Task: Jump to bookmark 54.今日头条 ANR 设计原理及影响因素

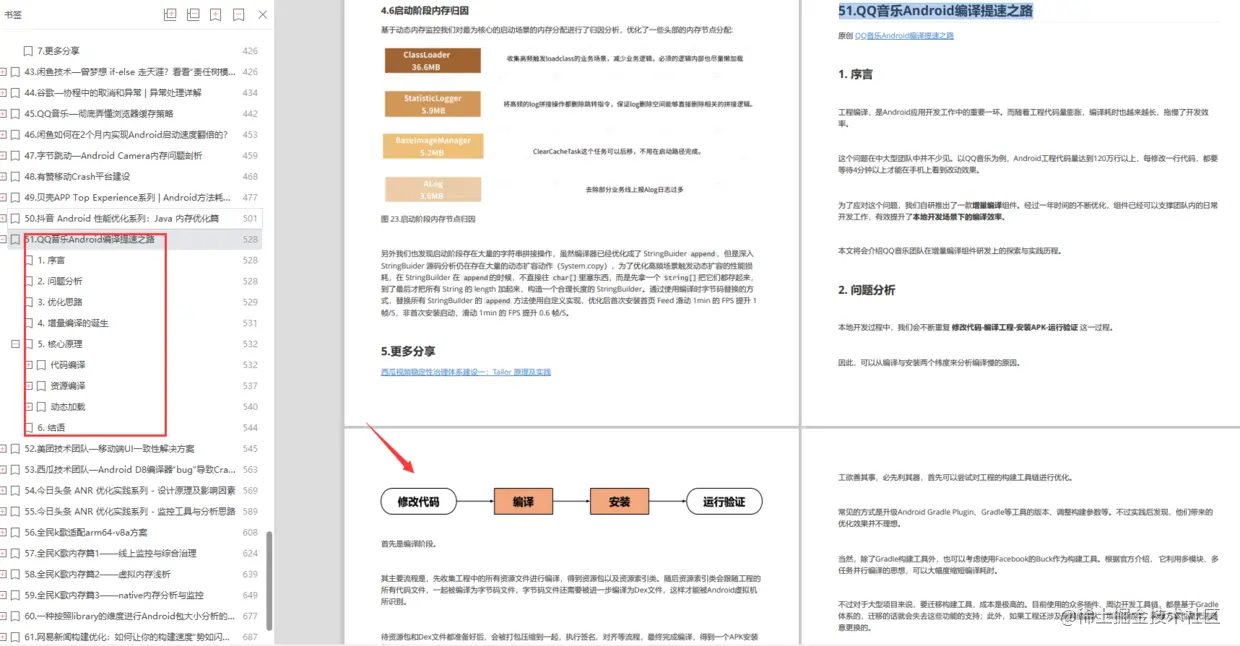Action: 130,491
